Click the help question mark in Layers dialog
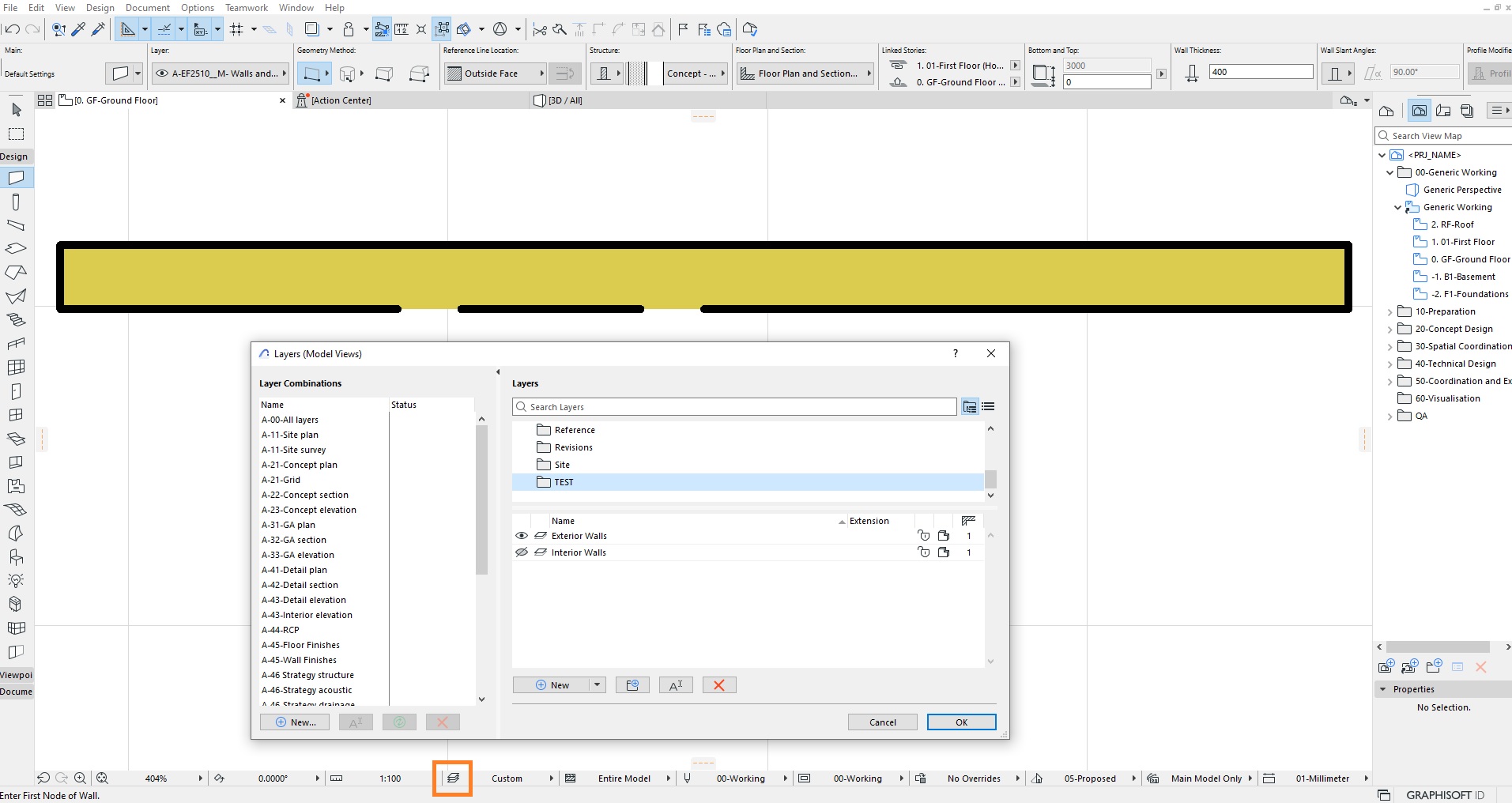Viewport: 1512px width, 803px height. (x=956, y=353)
